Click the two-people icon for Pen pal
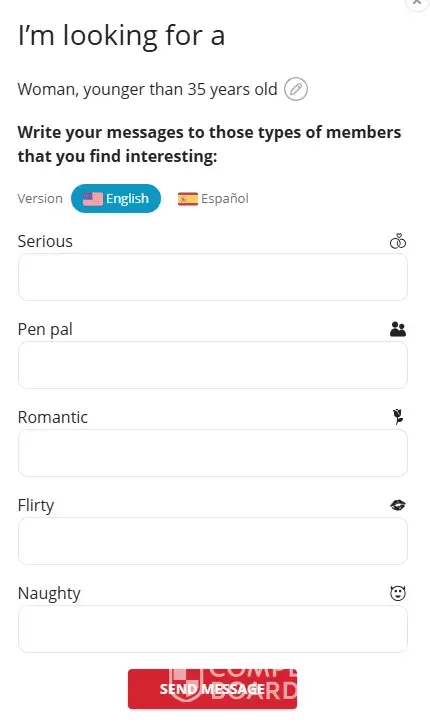This screenshot has width=430, height=722. [398, 329]
